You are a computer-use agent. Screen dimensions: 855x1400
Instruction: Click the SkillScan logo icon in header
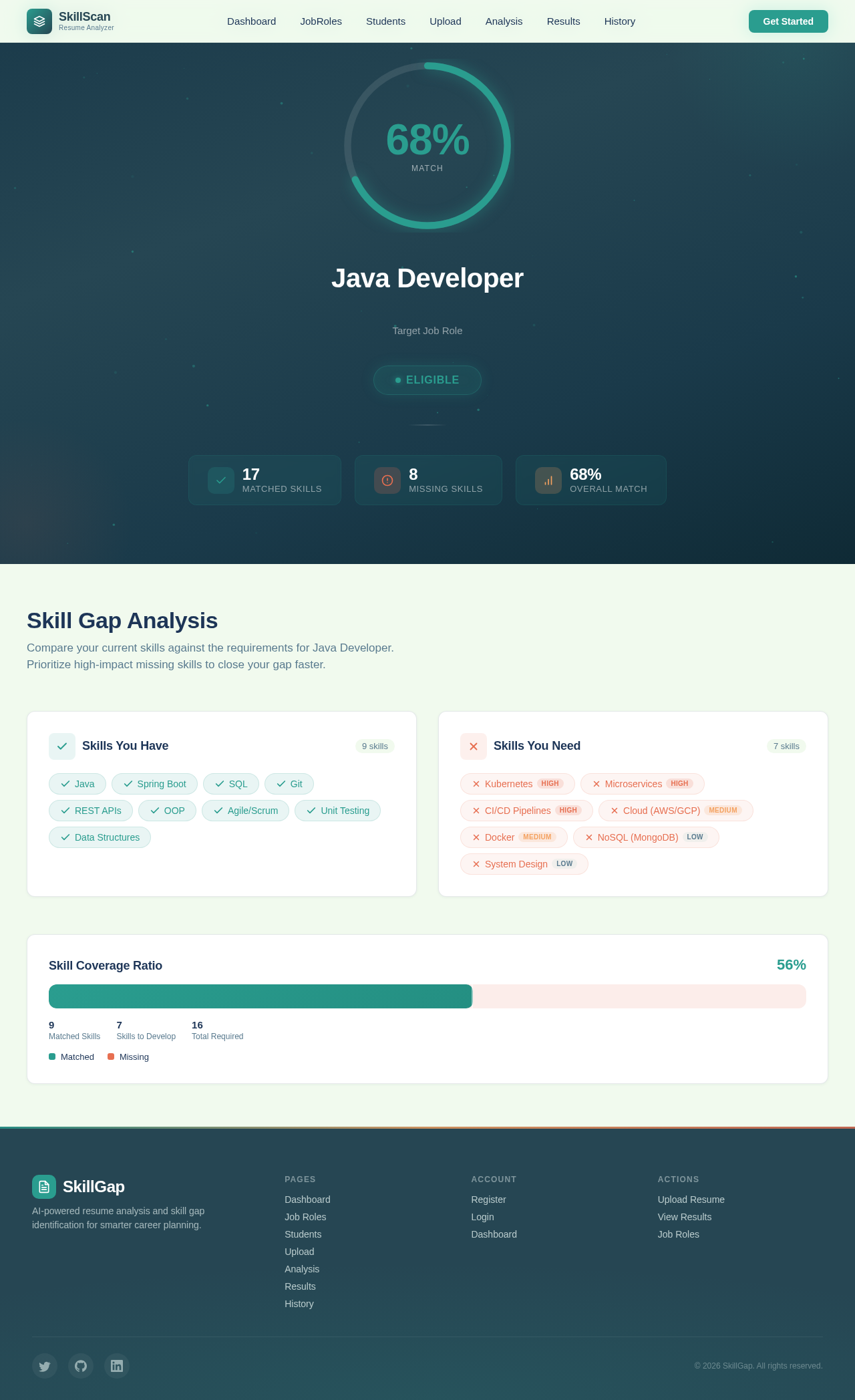tap(39, 21)
